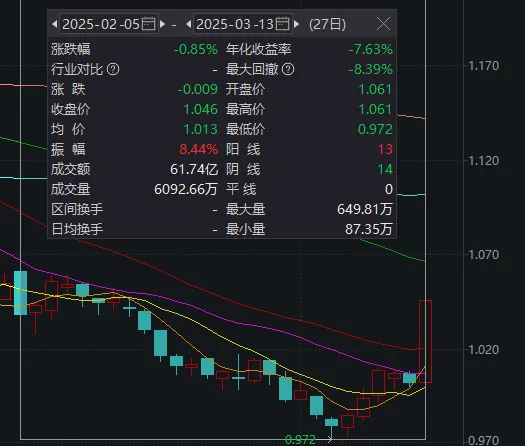525x446 pixels.
Task: Click the 最大回撤 help question-mark icon
Action: 288,69
